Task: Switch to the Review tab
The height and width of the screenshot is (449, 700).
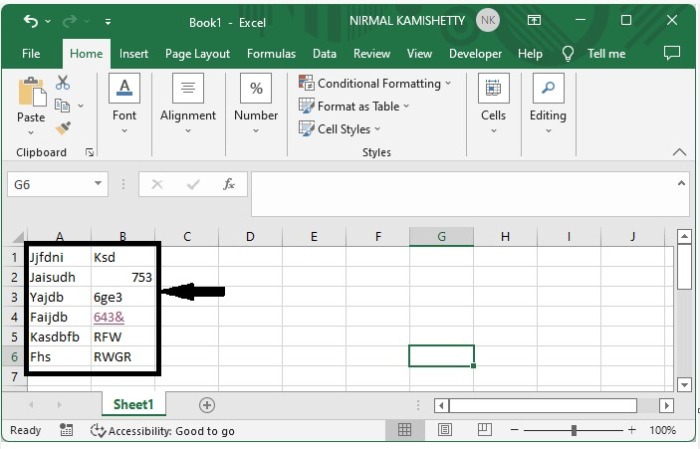Action: tap(371, 54)
